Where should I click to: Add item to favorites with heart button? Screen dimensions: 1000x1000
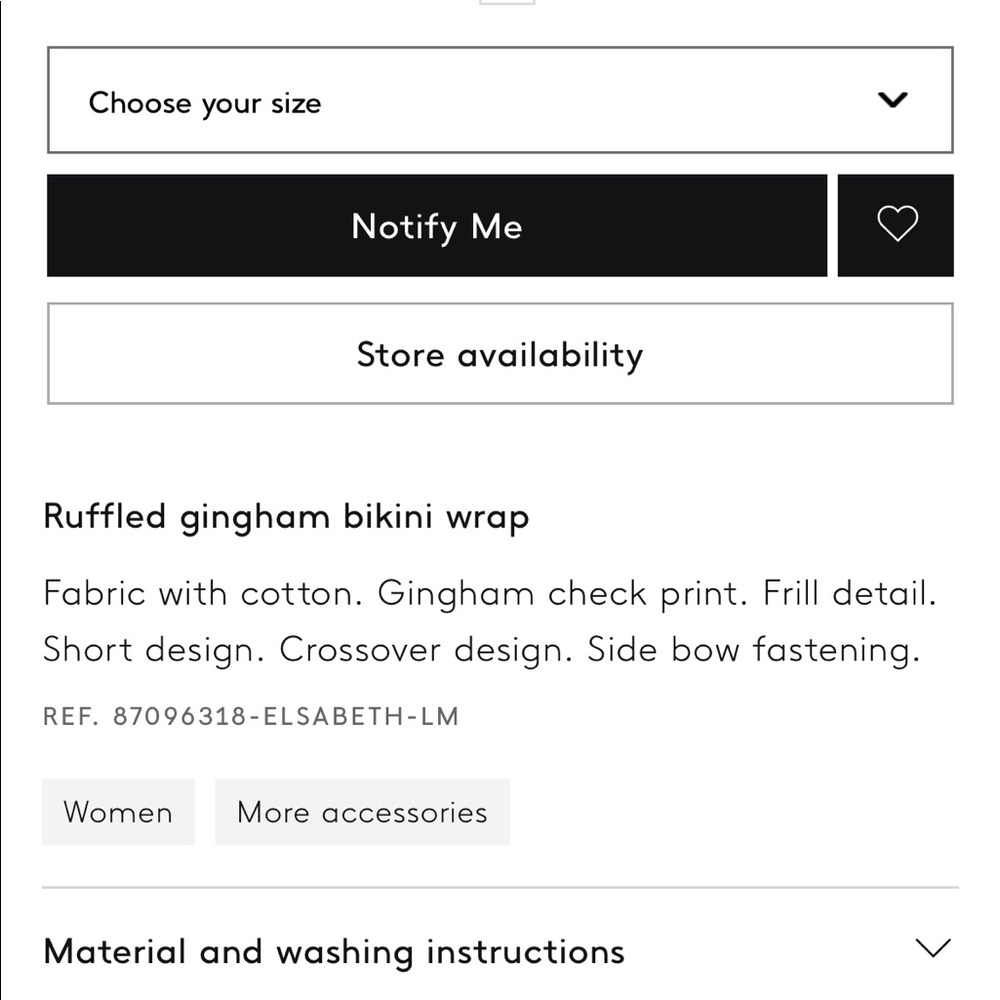click(x=896, y=225)
